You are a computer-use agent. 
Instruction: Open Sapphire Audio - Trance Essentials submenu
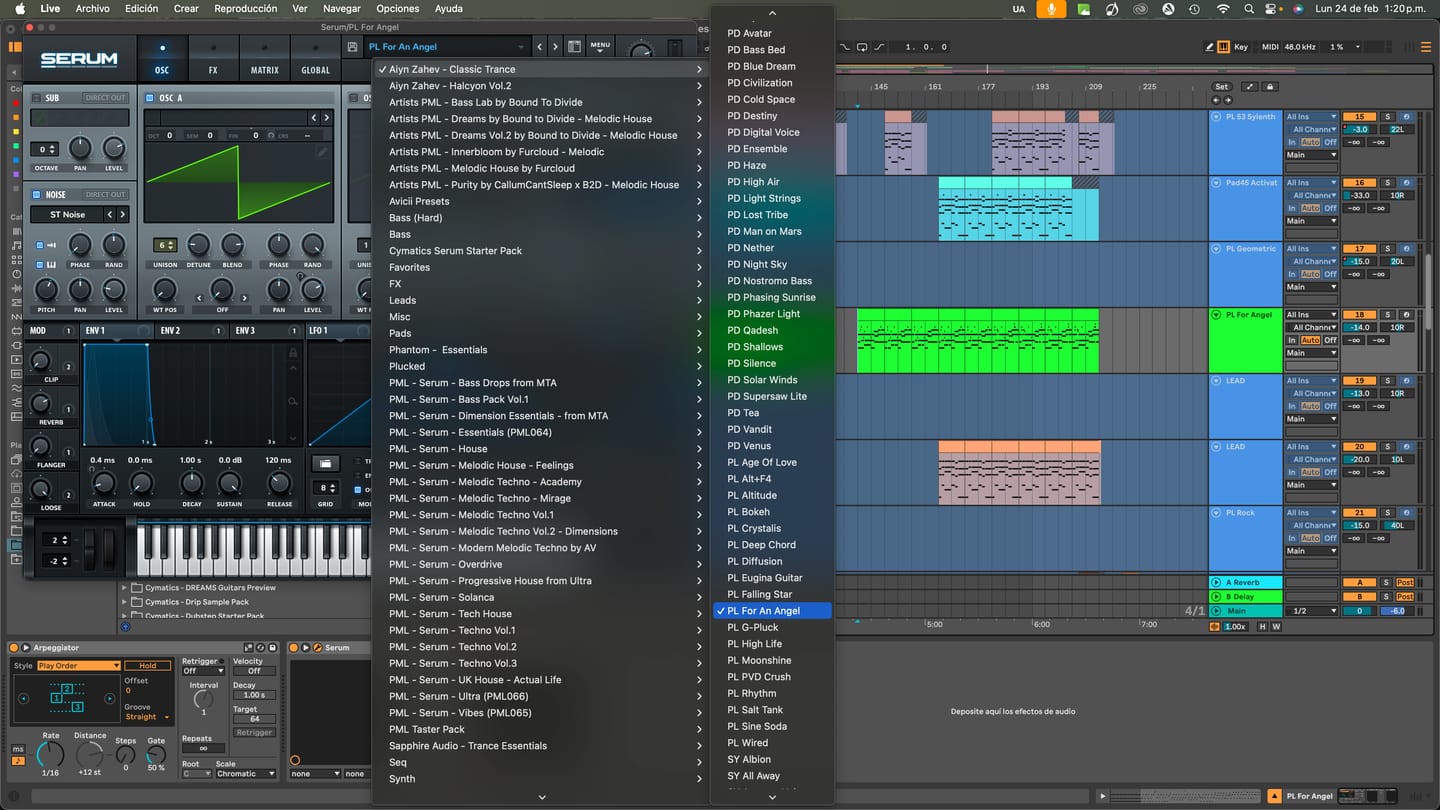(x=540, y=746)
